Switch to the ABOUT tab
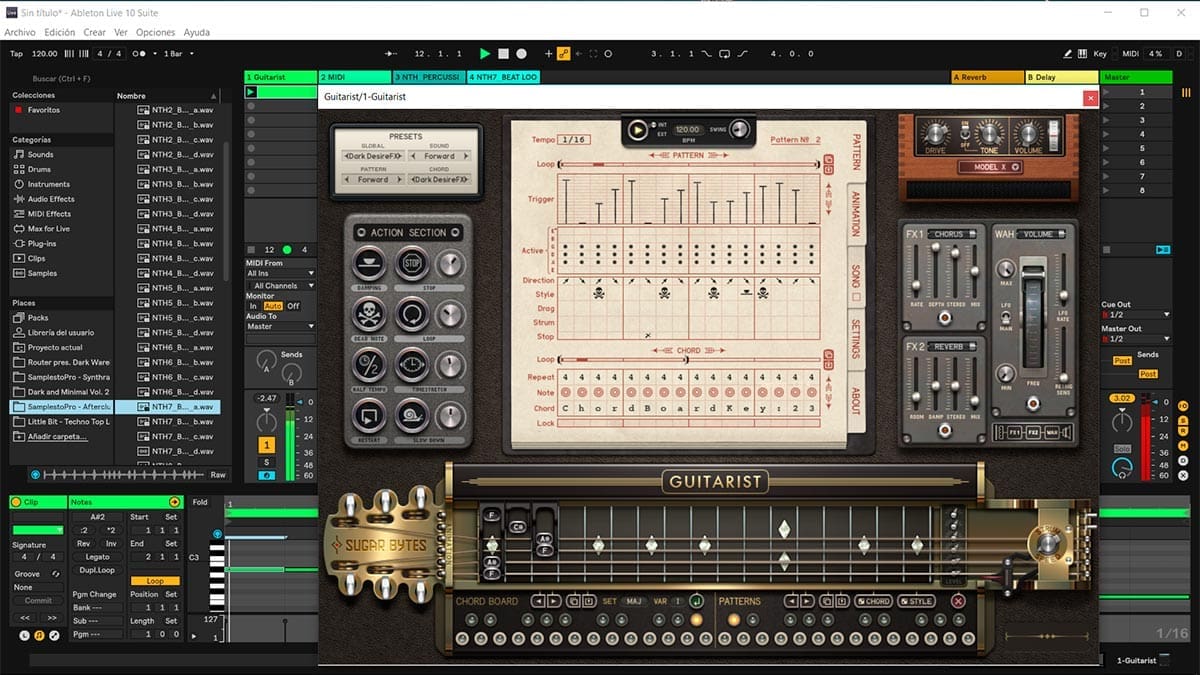This screenshot has width=1200, height=675. [x=856, y=401]
